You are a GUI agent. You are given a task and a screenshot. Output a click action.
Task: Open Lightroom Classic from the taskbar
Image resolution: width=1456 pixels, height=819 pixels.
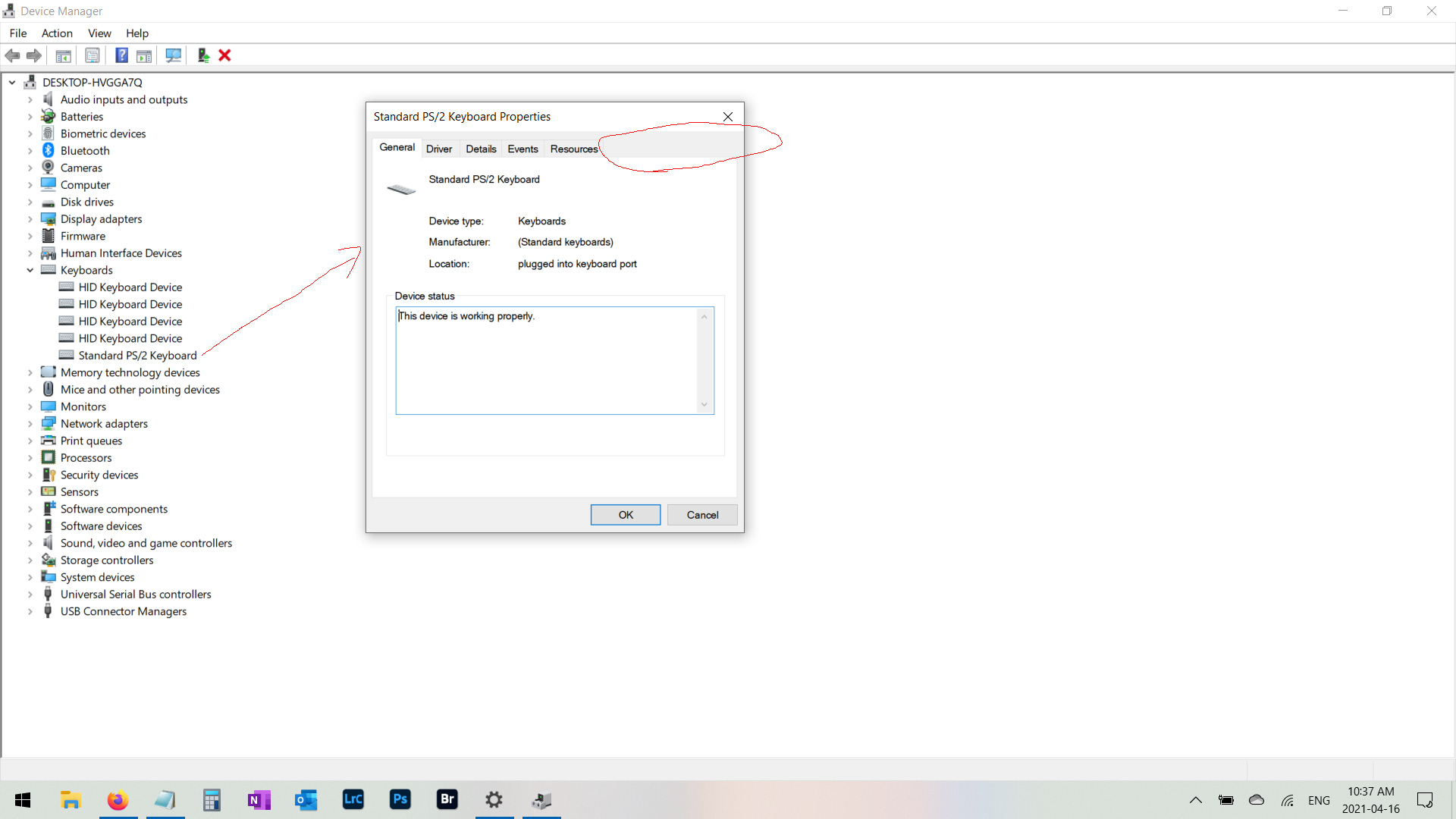(353, 799)
